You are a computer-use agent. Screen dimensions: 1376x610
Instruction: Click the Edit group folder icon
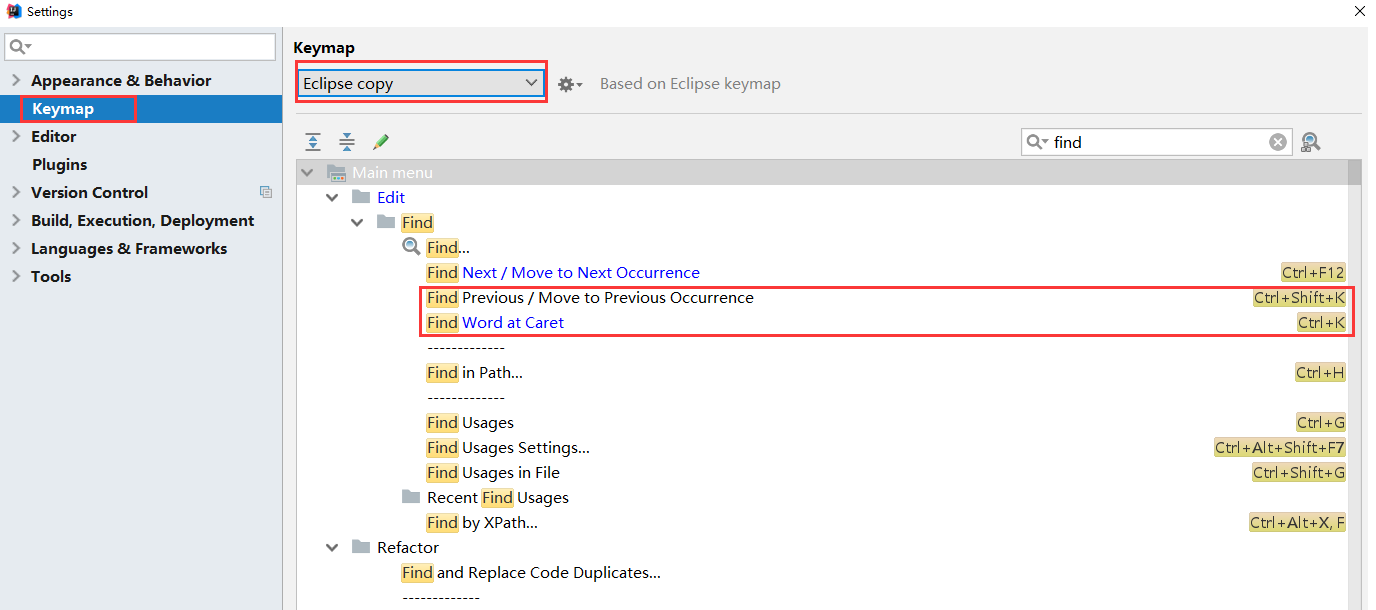click(x=361, y=197)
